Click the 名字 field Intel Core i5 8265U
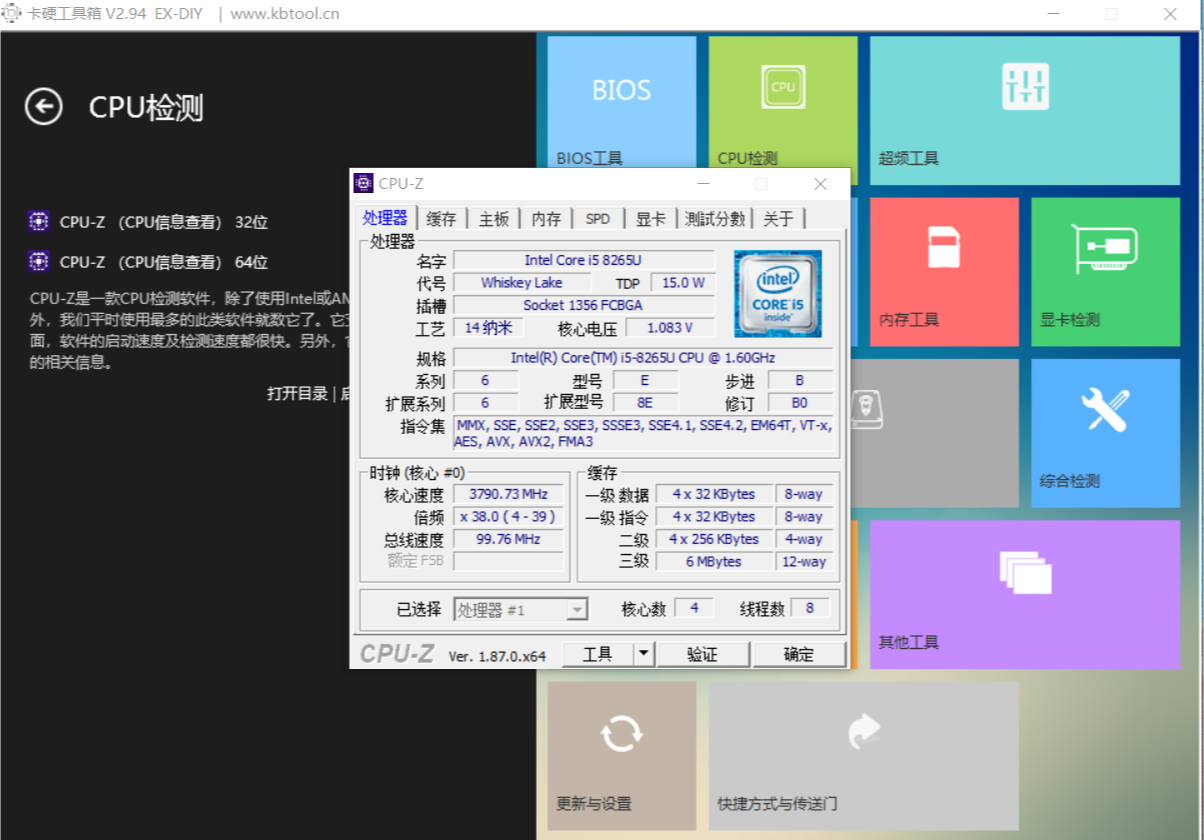 583,260
